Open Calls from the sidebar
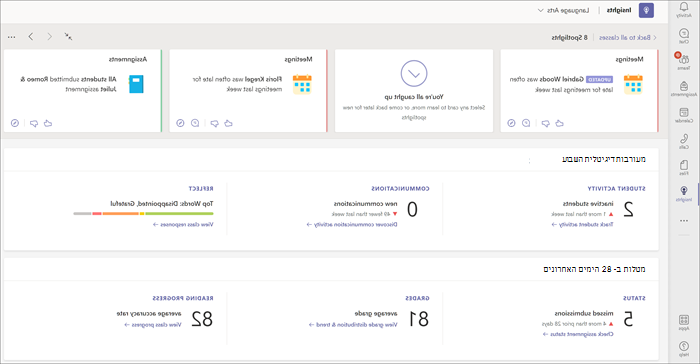700x364 pixels. pos(683,141)
